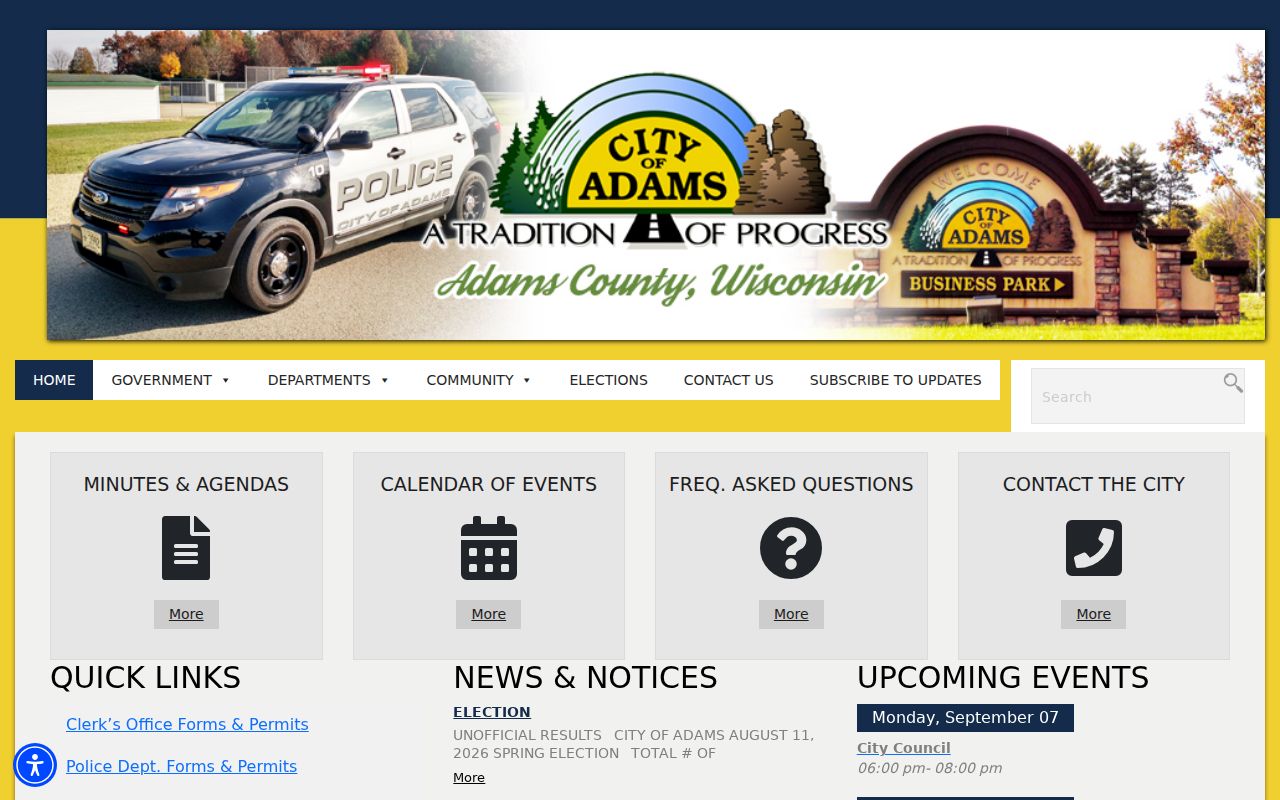Expand the Departments dropdown menu
Viewport: 1280px width, 800px height.
329,380
